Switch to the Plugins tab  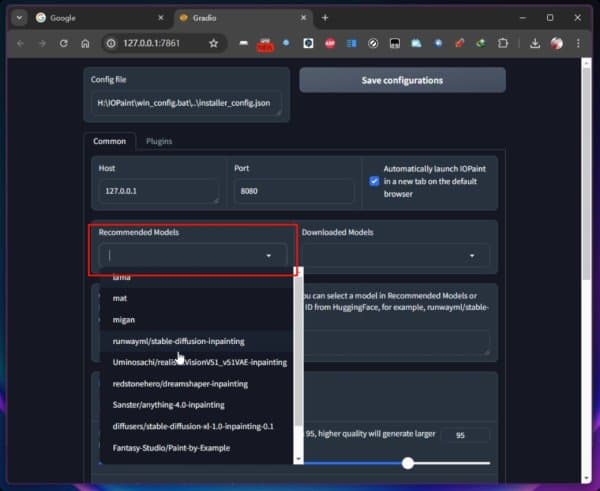tap(159, 141)
